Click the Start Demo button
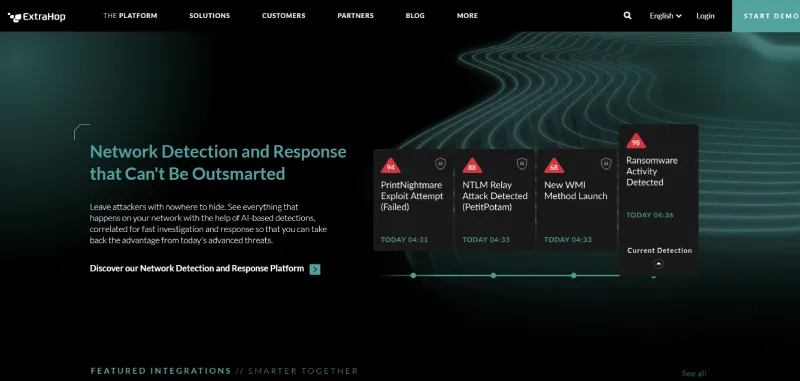Screen dimensions: 800x381 click(766, 16)
